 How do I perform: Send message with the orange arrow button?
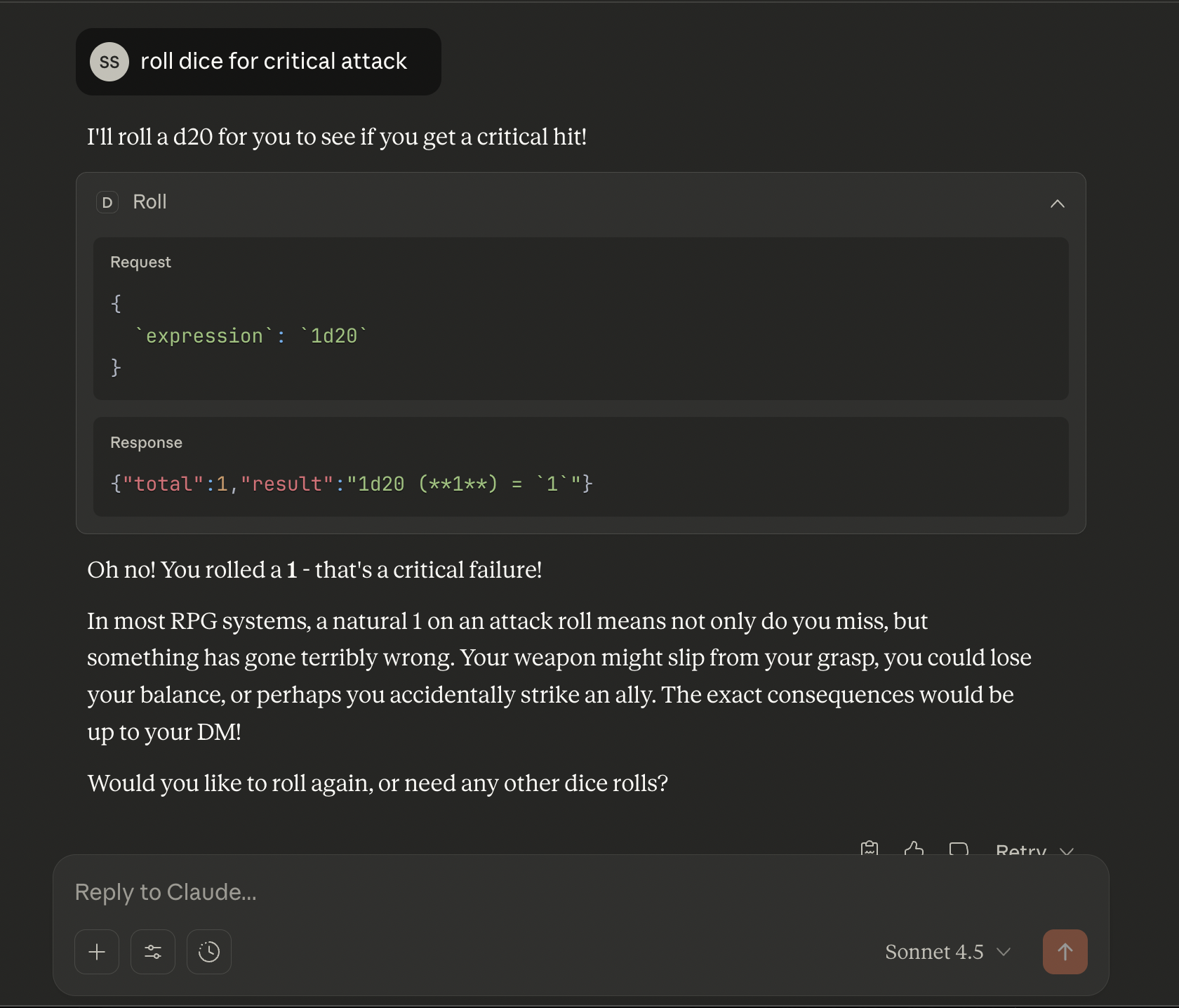(x=1065, y=952)
